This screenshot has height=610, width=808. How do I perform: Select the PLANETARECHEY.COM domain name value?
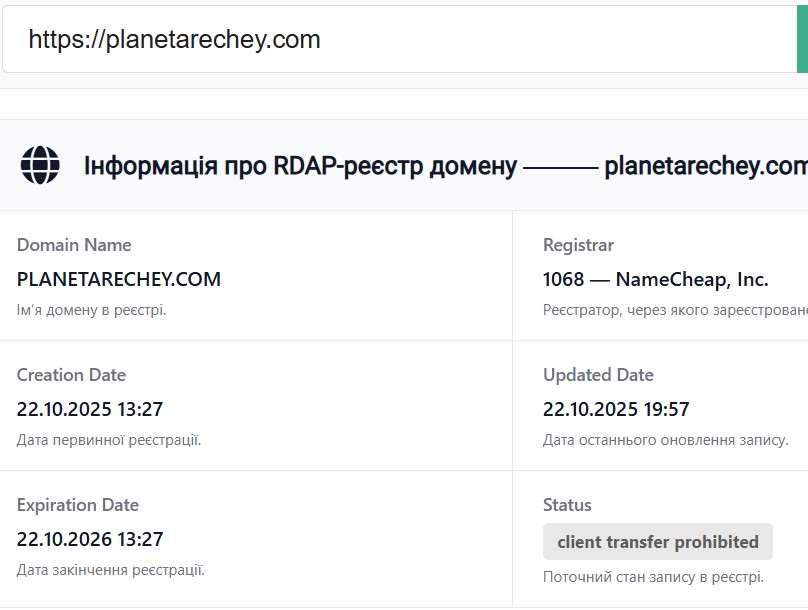[119, 279]
